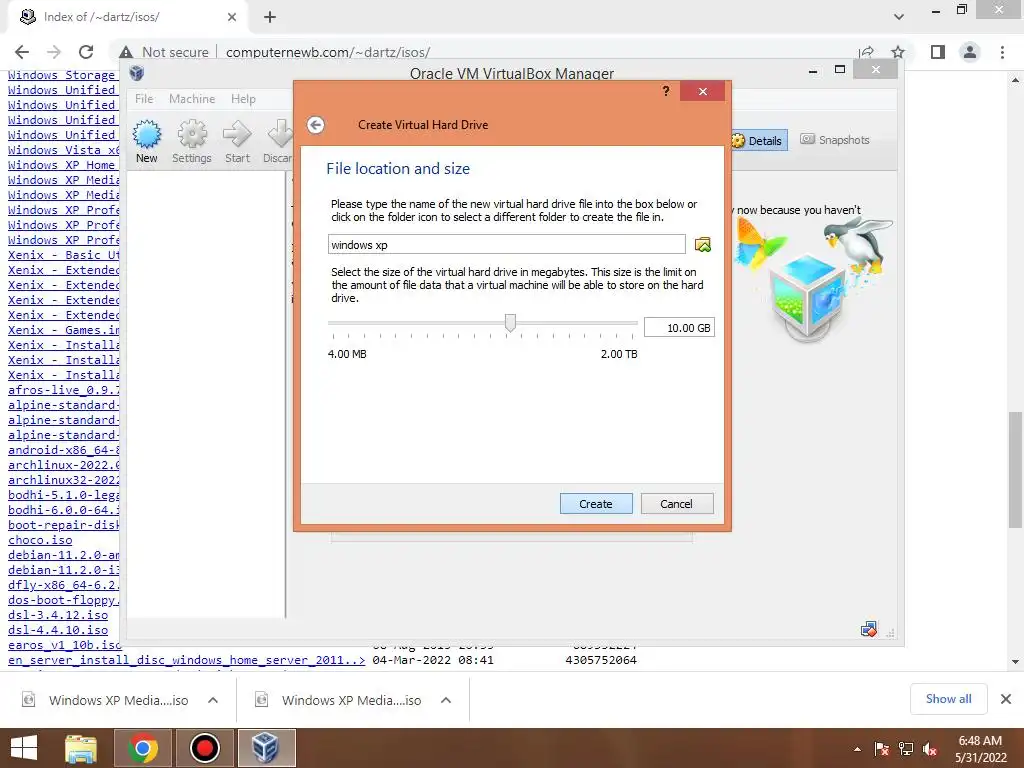The height and width of the screenshot is (768, 1024).
Task: Open the Help menu in VirtualBox
Action: pyautogui.click(x=243, y=99)
